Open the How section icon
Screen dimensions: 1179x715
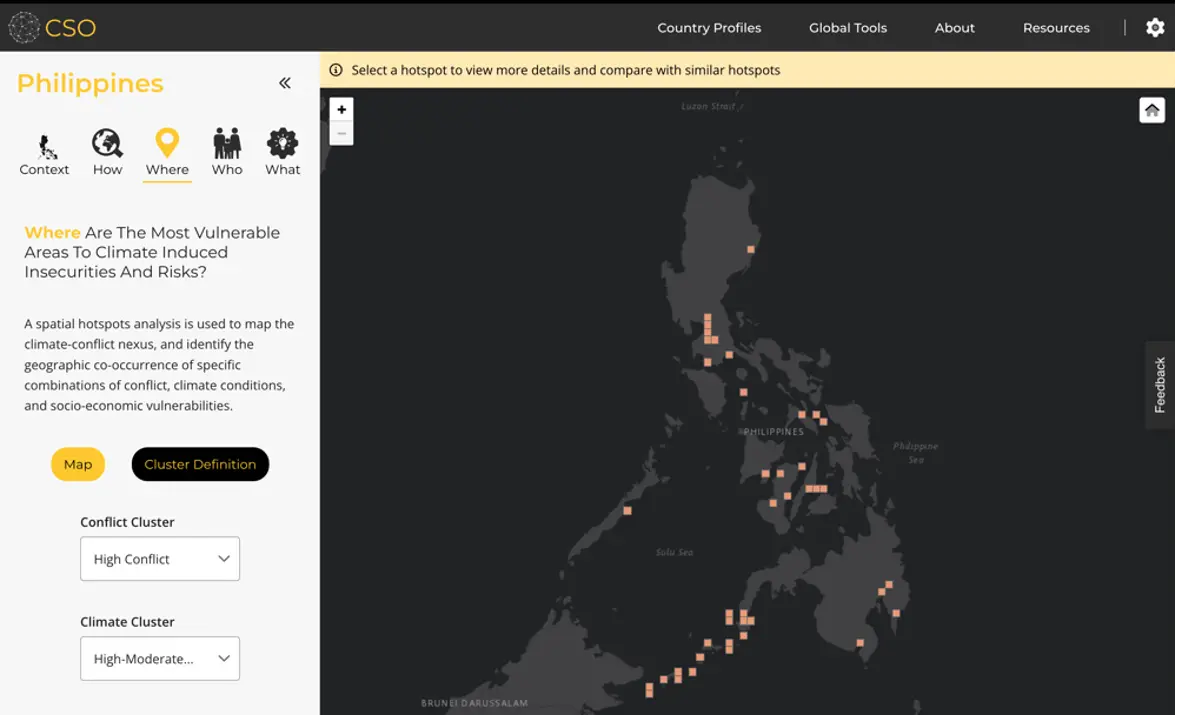107,143
